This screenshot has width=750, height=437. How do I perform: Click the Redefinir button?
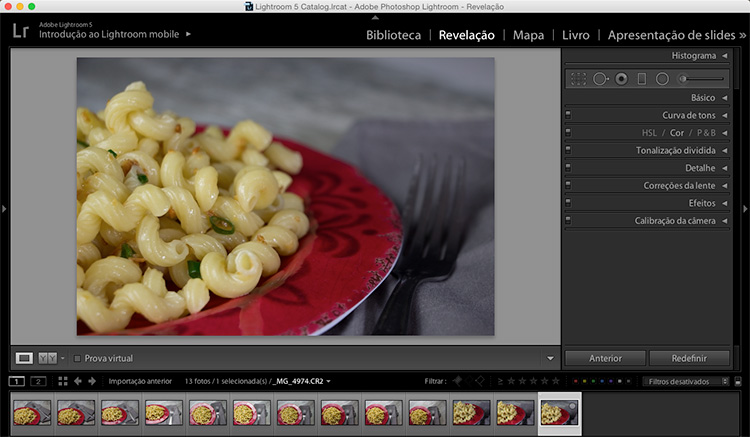(688, 357)
